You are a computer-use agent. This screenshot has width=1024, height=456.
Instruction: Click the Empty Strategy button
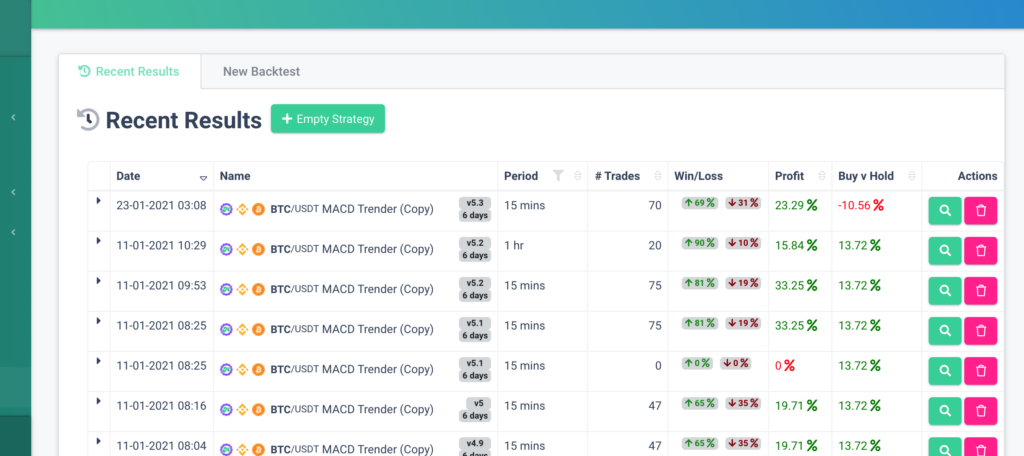point(327,119)
